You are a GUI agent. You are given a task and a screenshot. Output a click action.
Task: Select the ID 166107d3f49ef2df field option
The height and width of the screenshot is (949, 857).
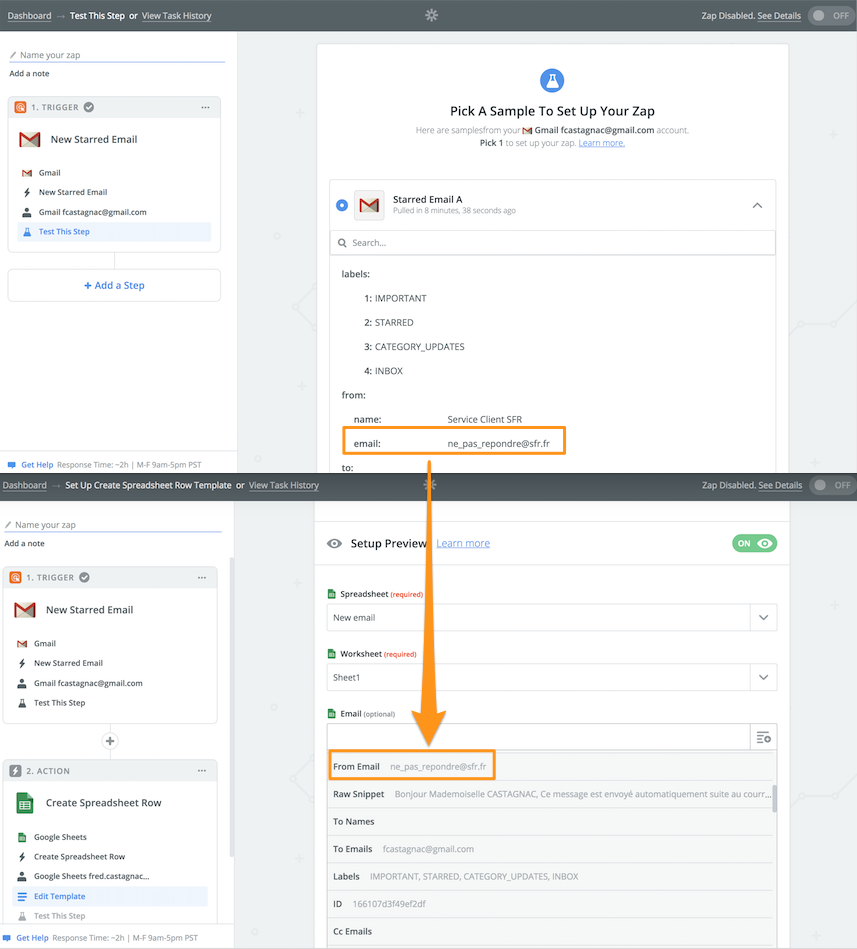(550, 904)
